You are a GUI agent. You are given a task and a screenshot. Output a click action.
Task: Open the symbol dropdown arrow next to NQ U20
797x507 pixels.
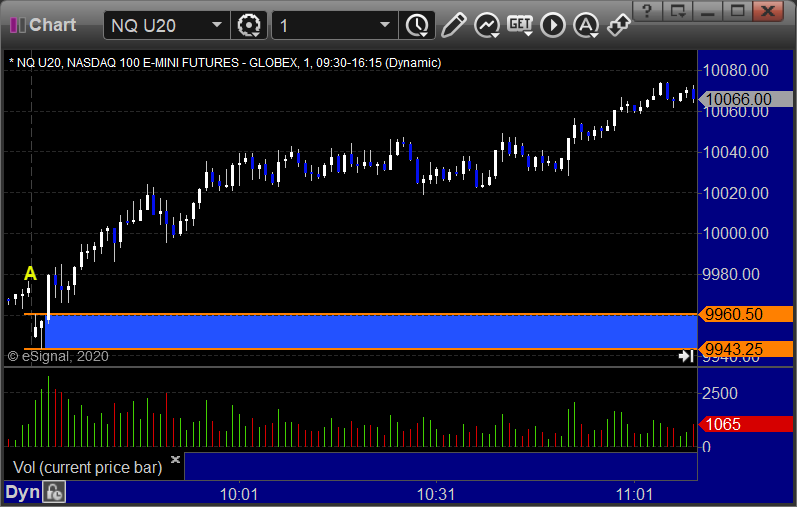point(217,25)
